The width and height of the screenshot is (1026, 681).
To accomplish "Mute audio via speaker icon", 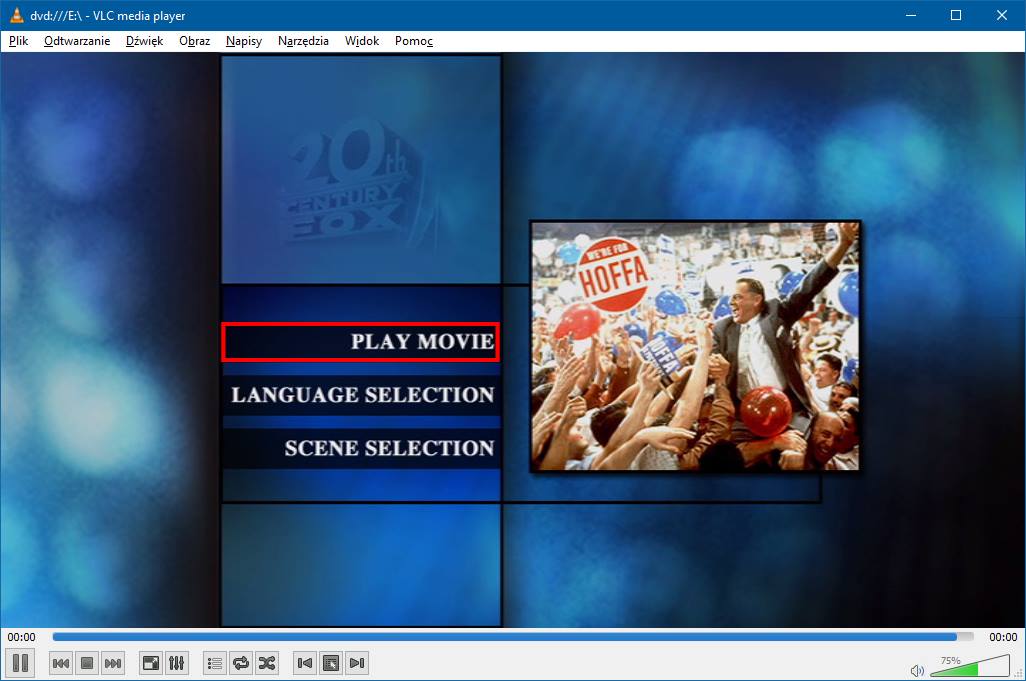I will point(917,671).
